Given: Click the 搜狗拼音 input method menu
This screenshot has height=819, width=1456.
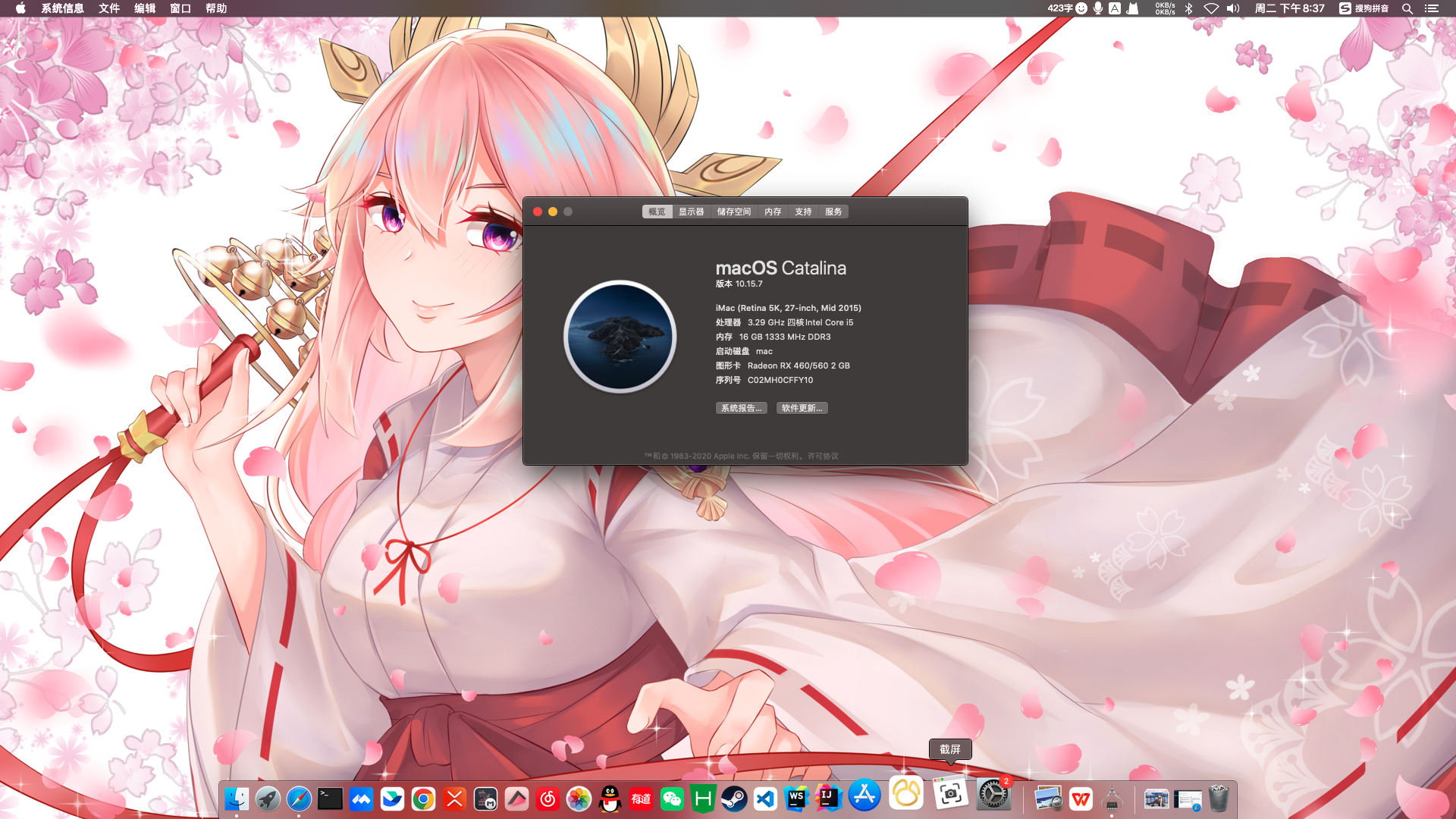Looking at the screenshot, I should 1364,8.
